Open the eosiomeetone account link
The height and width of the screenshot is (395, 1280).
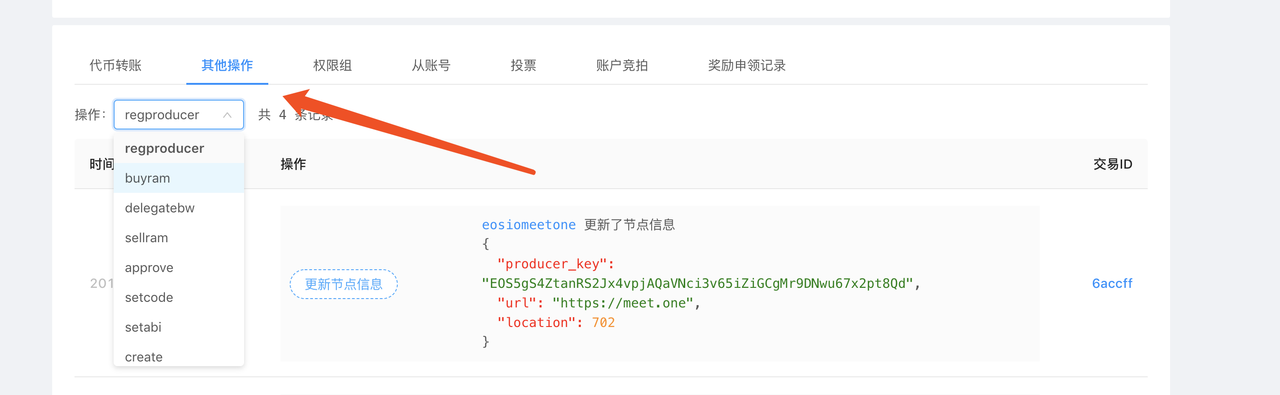pyautogui.click(x=529, y=225)
